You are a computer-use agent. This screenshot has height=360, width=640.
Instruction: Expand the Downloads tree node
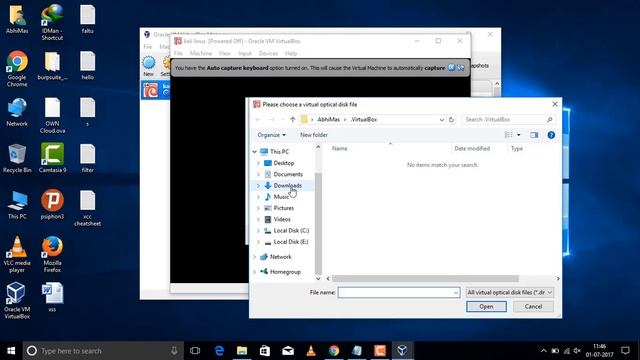[258, 186]
